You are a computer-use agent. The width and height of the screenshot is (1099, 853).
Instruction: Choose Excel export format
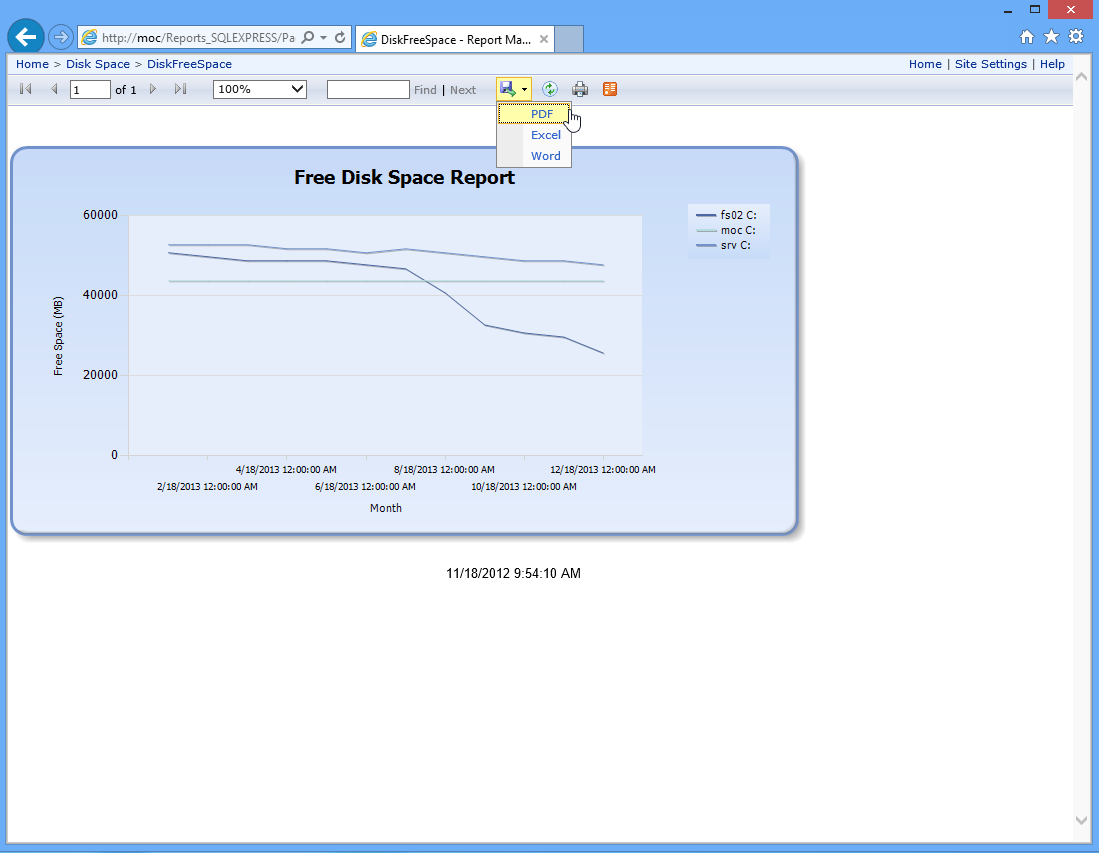[x=546, y=135]
